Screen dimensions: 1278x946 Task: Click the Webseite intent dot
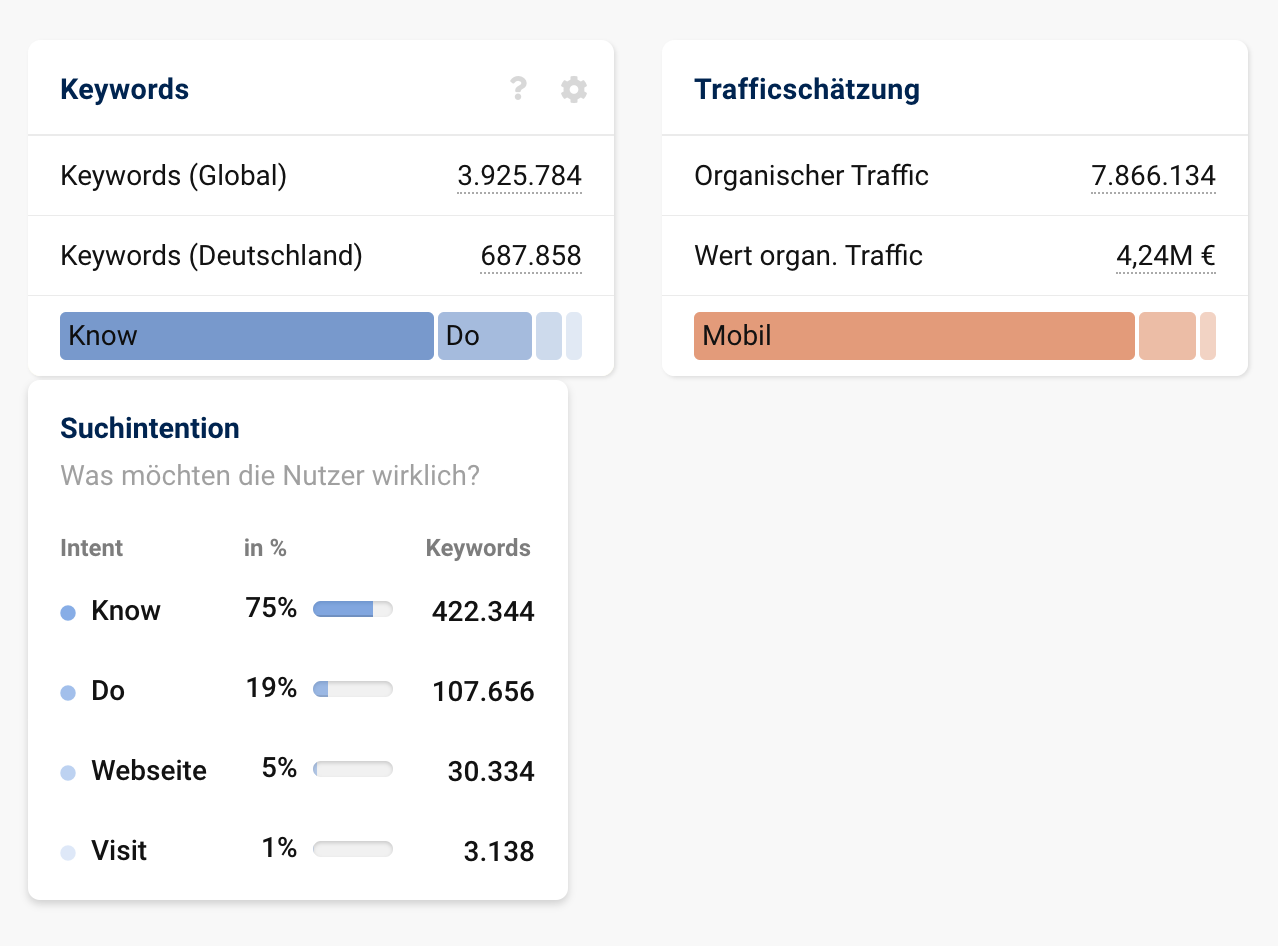click(68, 773)
